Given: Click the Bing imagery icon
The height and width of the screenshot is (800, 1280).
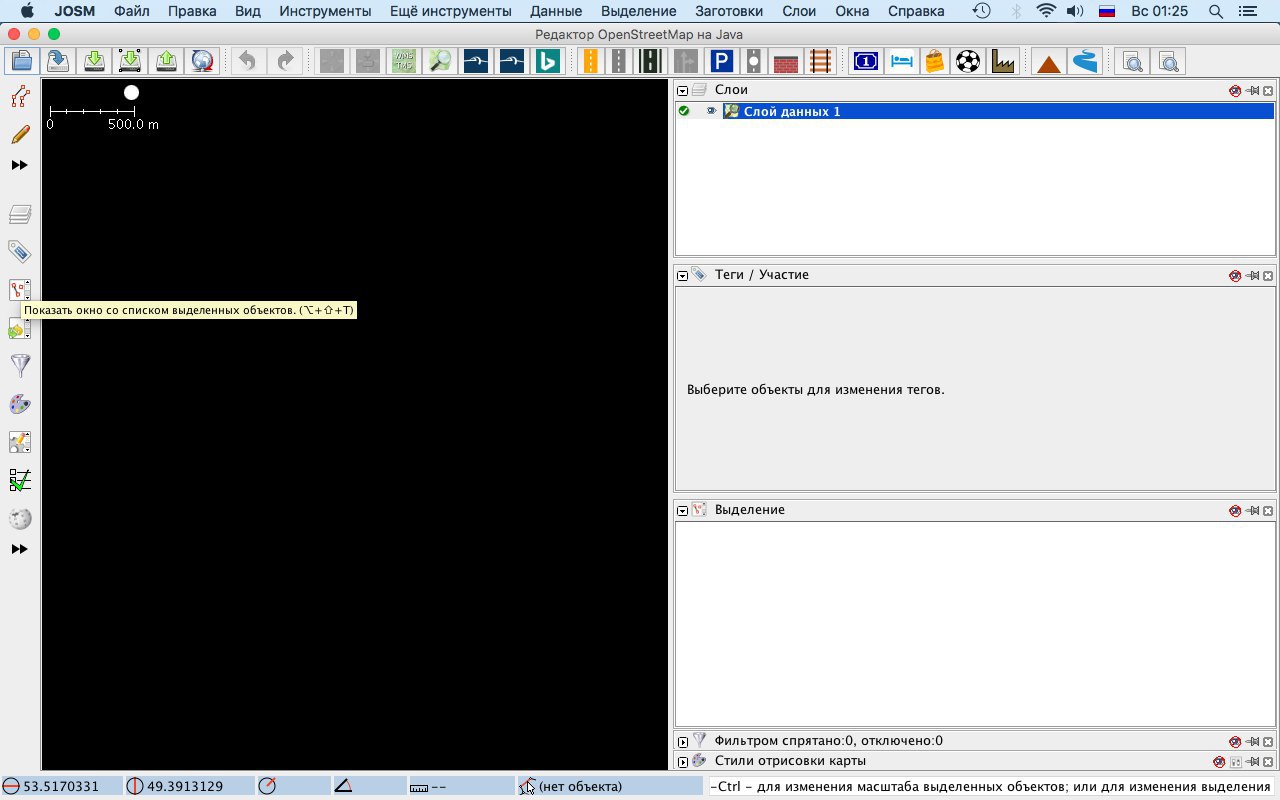Looking at the screenshot, I should point(547,61).
